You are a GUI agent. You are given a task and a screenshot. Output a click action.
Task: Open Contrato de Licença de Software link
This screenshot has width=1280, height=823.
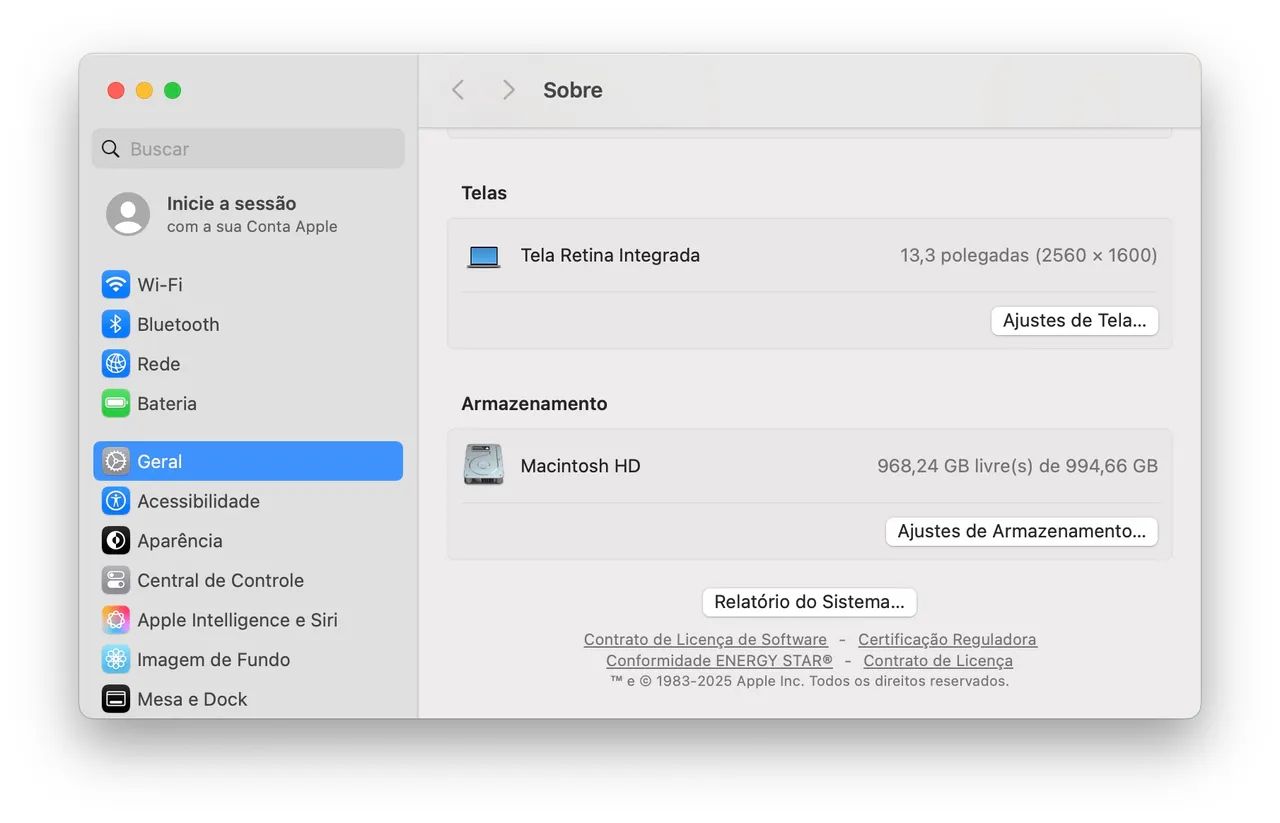pos(704,639)
